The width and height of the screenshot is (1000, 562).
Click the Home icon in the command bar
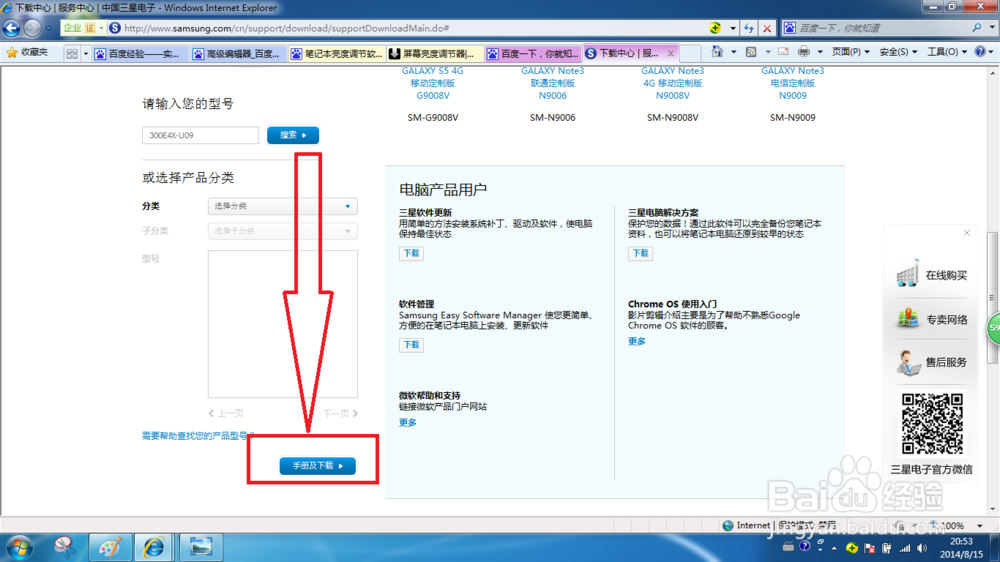point(717,52)
